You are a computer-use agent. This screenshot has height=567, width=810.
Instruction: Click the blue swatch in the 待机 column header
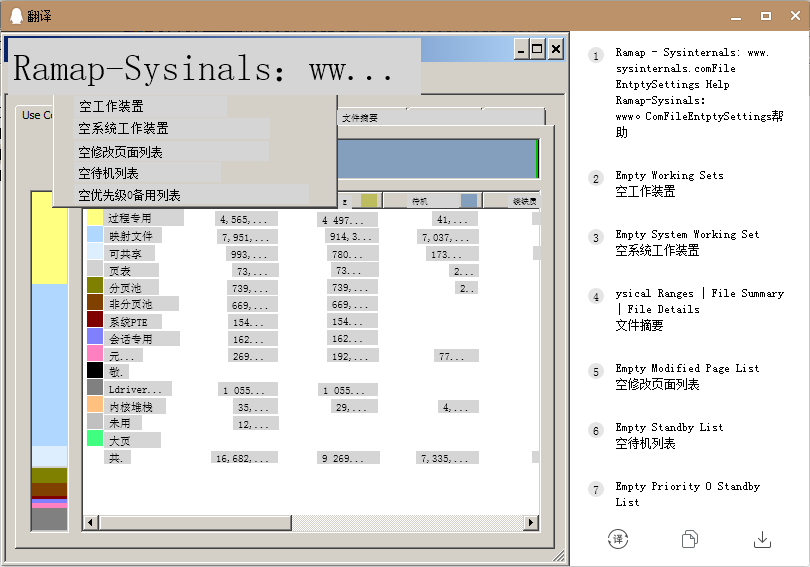click(x=469, y=201)
